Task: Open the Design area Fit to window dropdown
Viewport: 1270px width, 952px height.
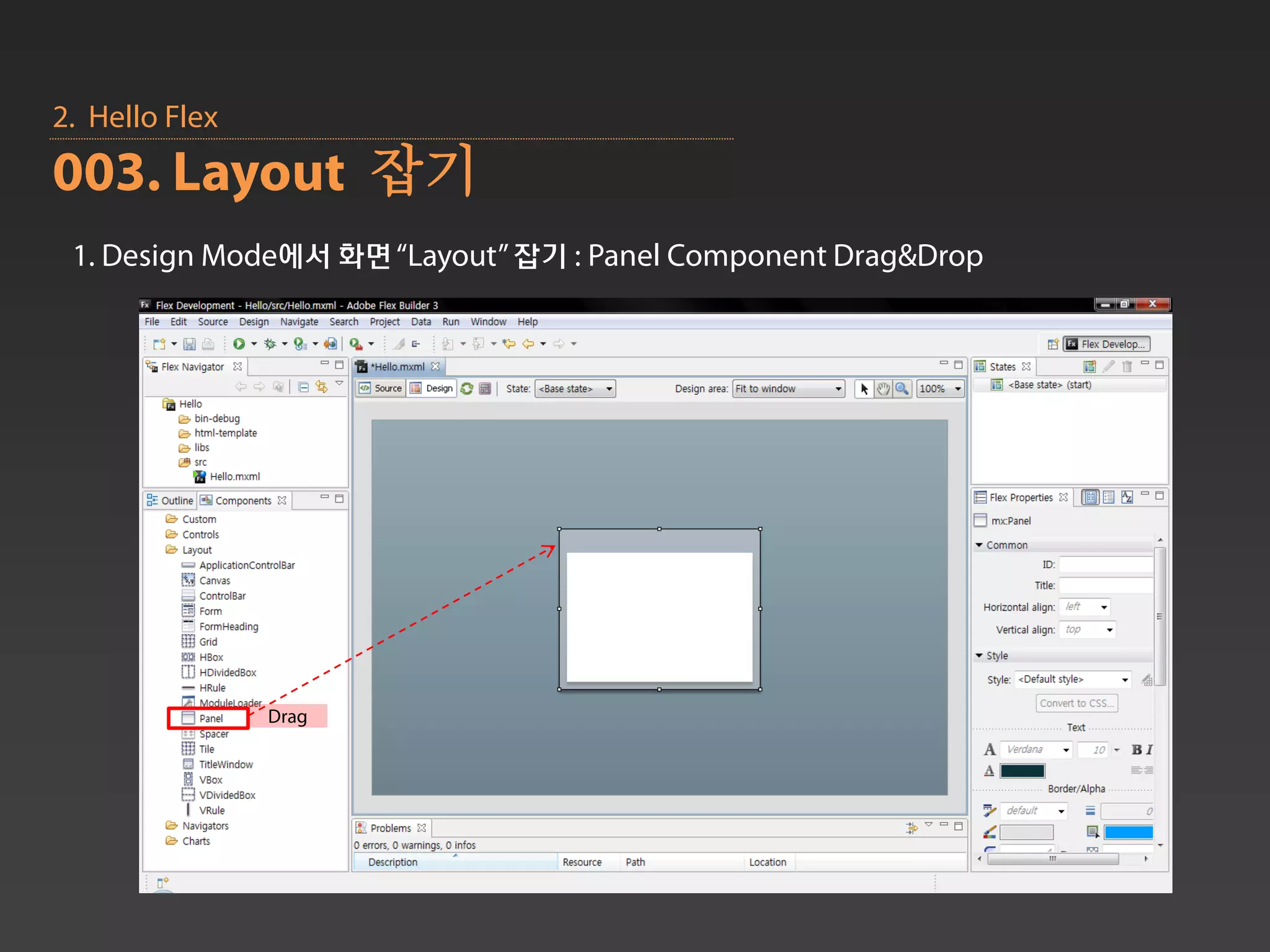Action: 788,389
